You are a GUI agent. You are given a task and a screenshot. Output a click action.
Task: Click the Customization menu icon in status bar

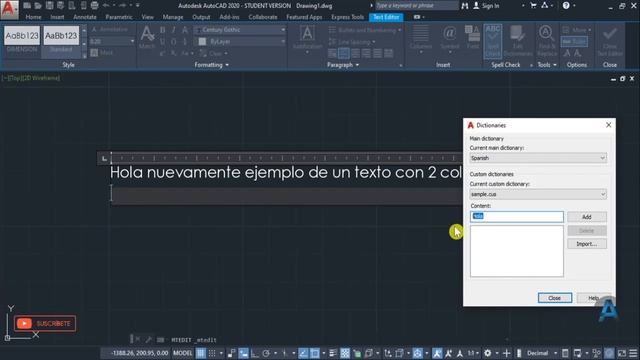[x=633, y=353]
